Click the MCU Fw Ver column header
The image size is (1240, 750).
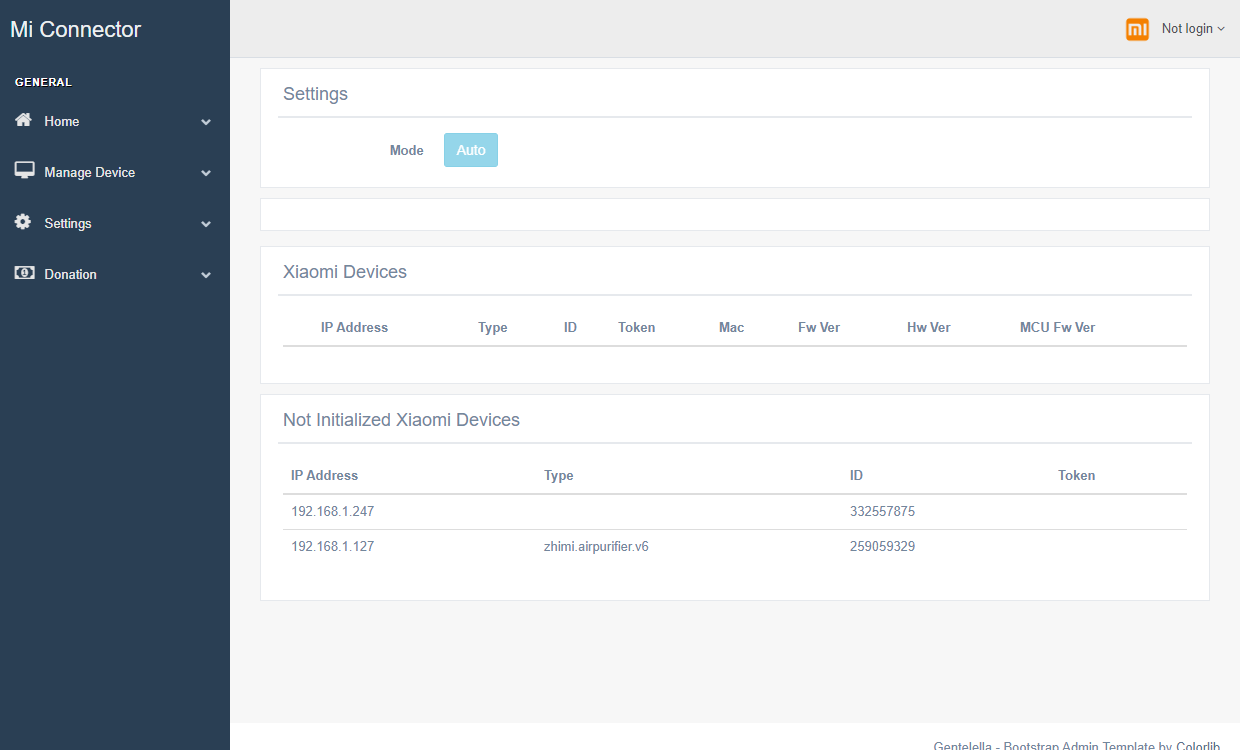point(1057,327)
